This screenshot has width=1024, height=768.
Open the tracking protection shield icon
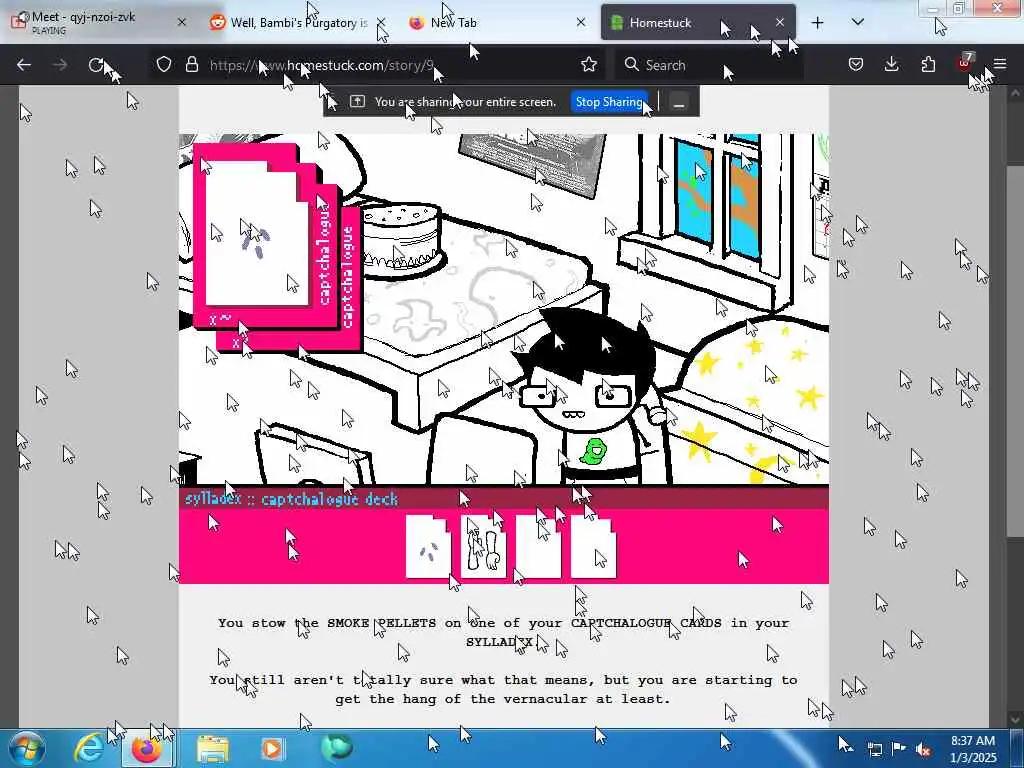pyautogui.click(x=164, y=64)
